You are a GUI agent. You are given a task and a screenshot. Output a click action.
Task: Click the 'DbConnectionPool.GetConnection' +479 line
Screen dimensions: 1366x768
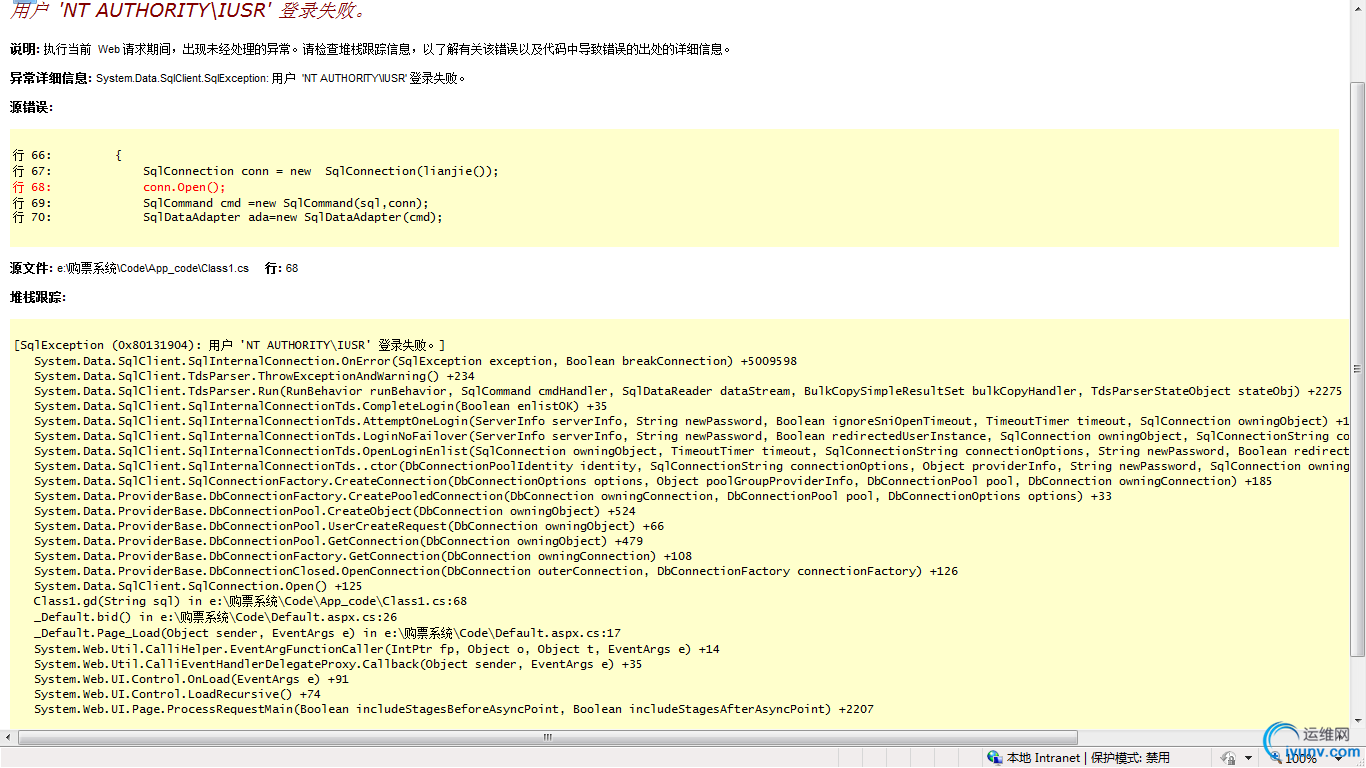click(x=338, y=541)
